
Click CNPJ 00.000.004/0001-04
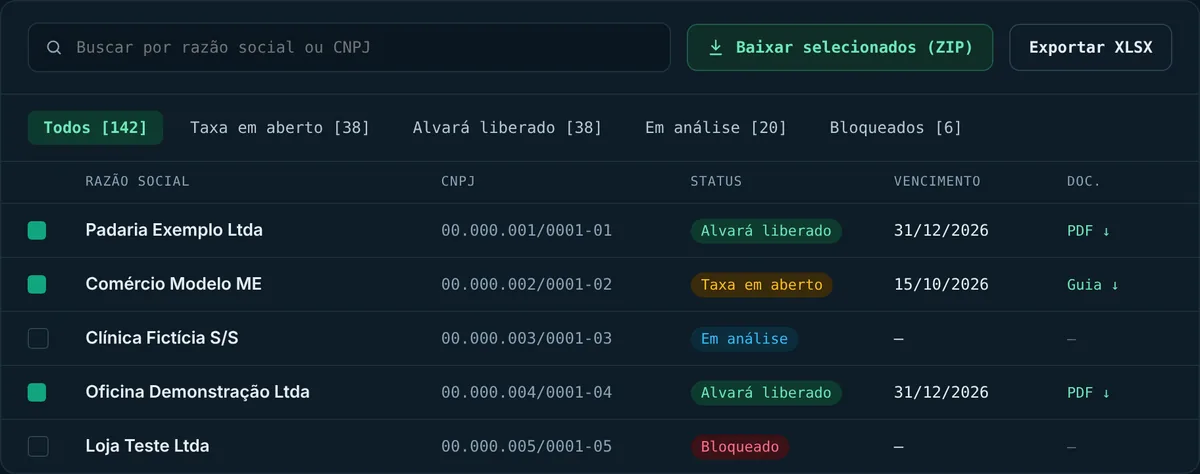coord(526,392)
